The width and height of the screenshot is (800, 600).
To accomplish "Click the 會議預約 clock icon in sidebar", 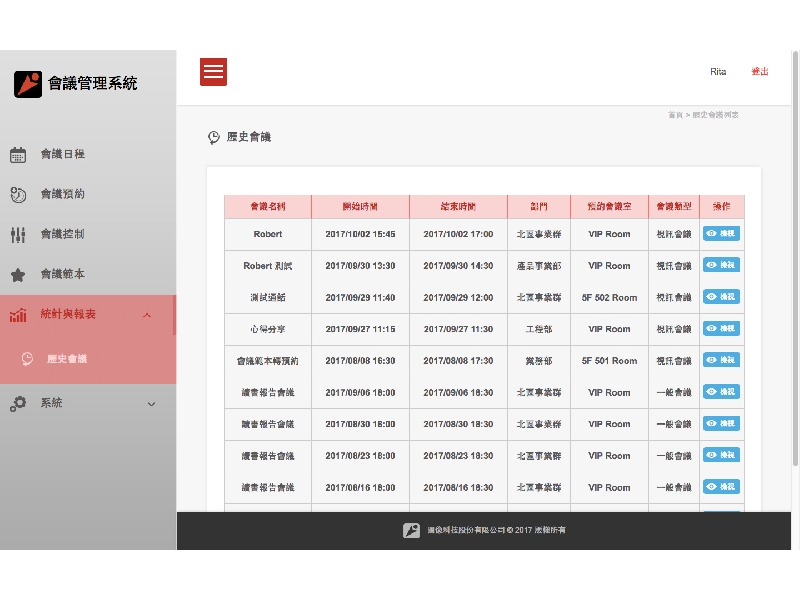I will [x=18, y=194].
